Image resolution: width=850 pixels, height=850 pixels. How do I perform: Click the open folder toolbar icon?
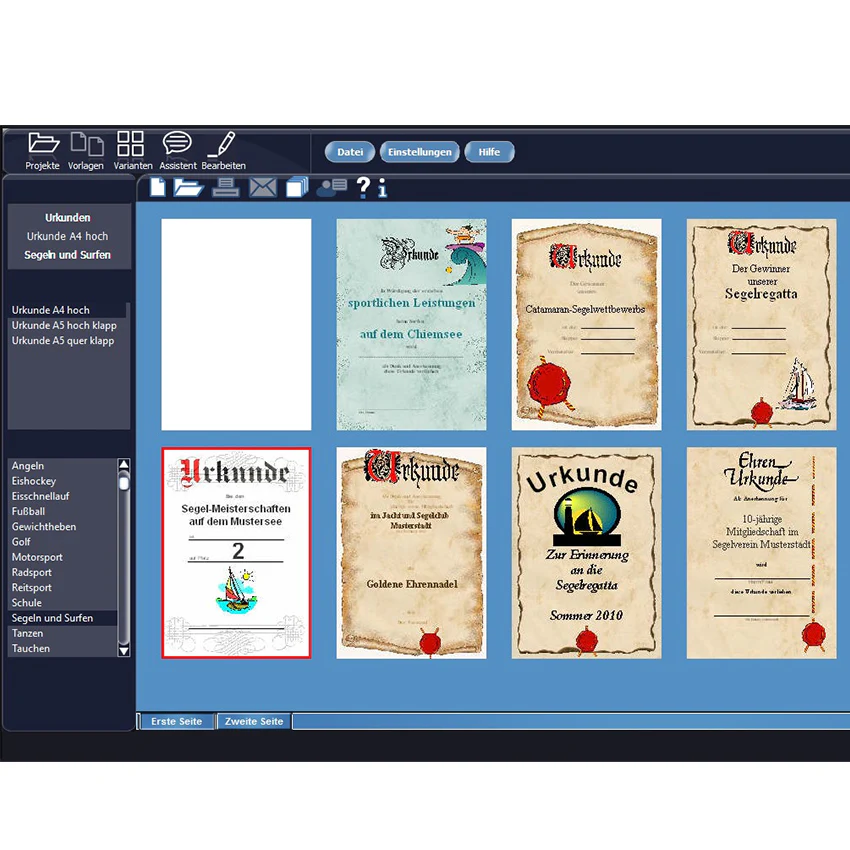188,188
